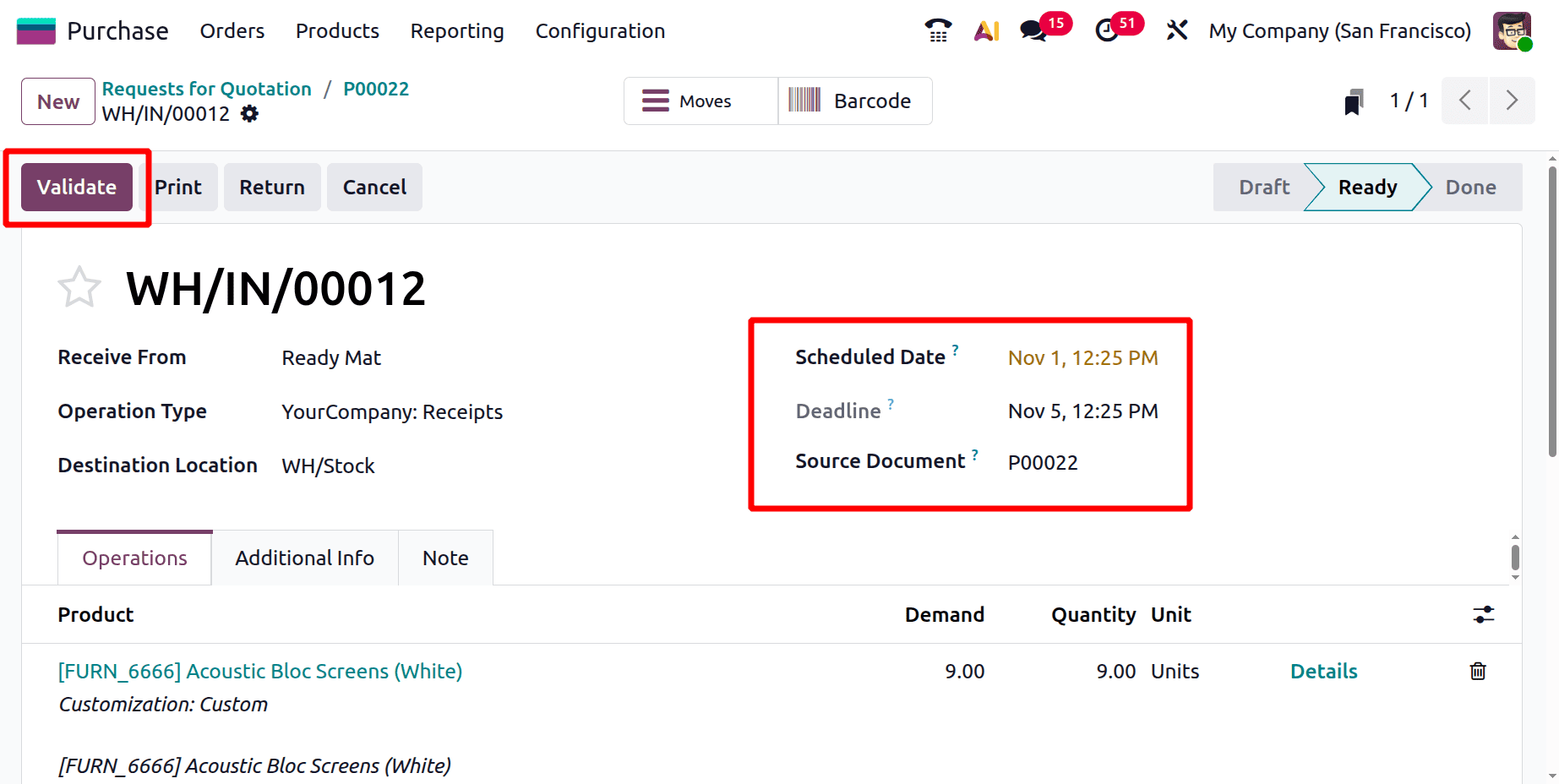Image resolution: width=1559 pixels, height=784 pixels.
Task: Delete the Acoustic Bloc Screens line
Action: pos(1477,671)
